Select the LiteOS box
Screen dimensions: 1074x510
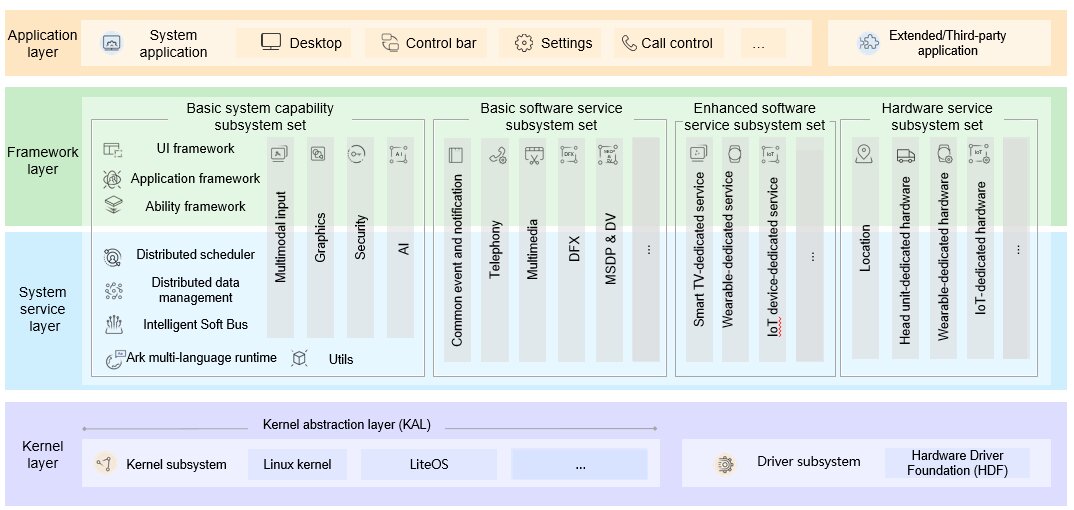coord(429,465)
